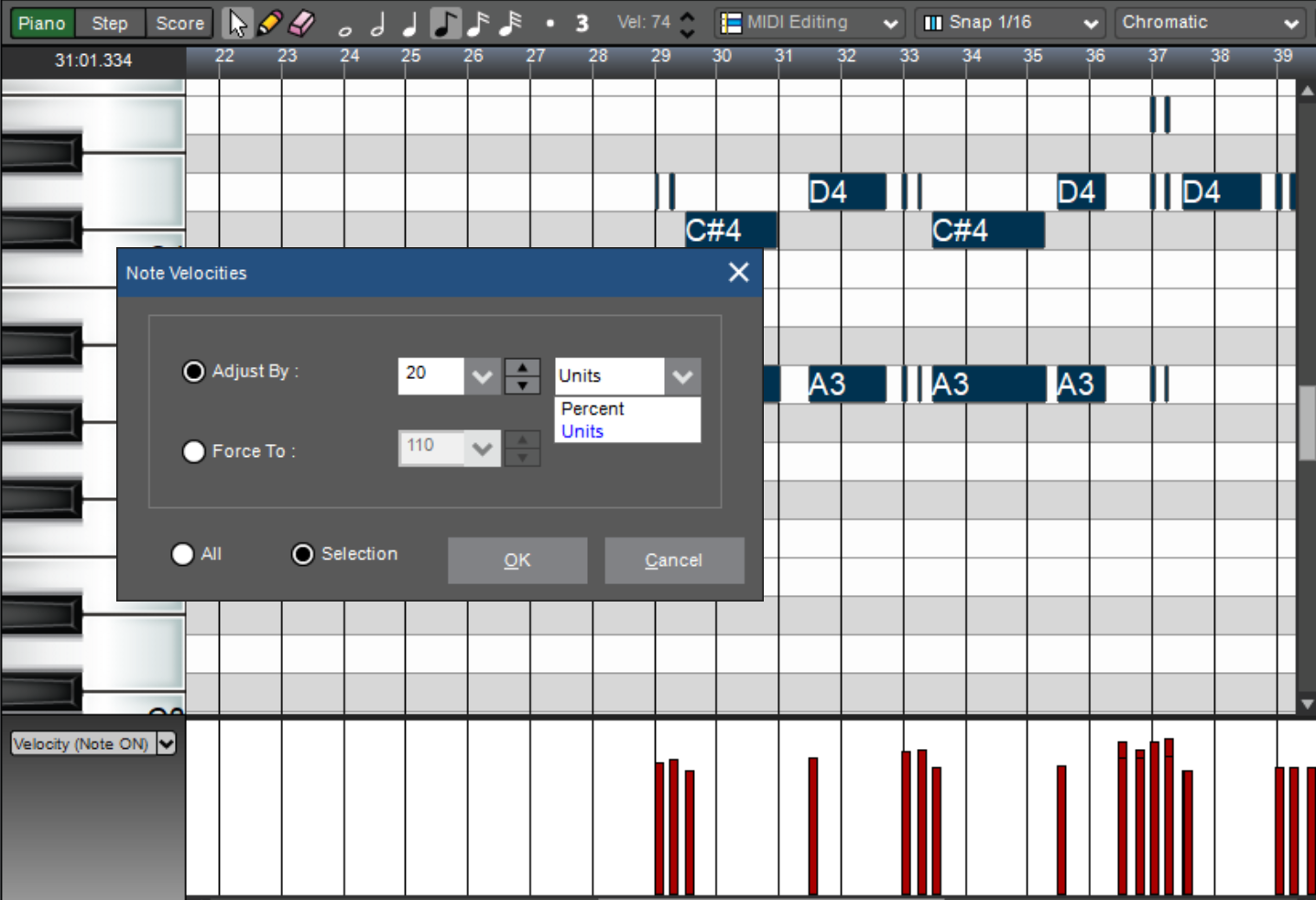Viewport: 1316px width, 900px height.
Task: Select the Selection radio button
Action: [302, 554]
